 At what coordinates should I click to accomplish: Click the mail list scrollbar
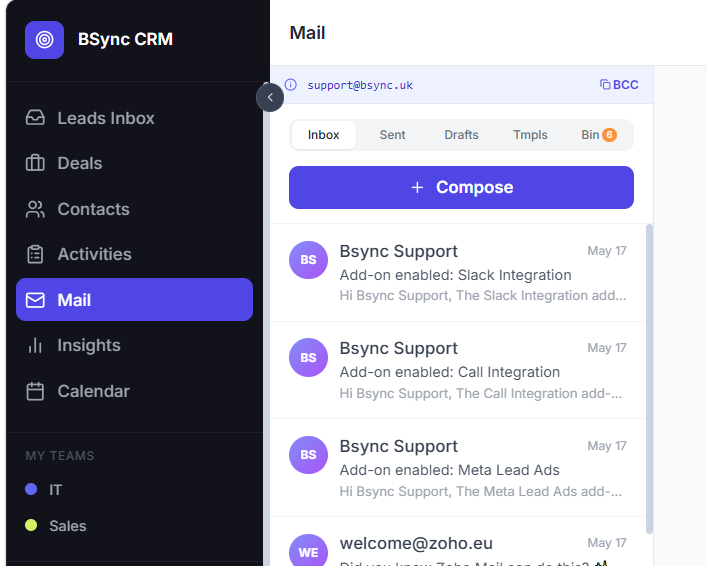pos(649,379)
